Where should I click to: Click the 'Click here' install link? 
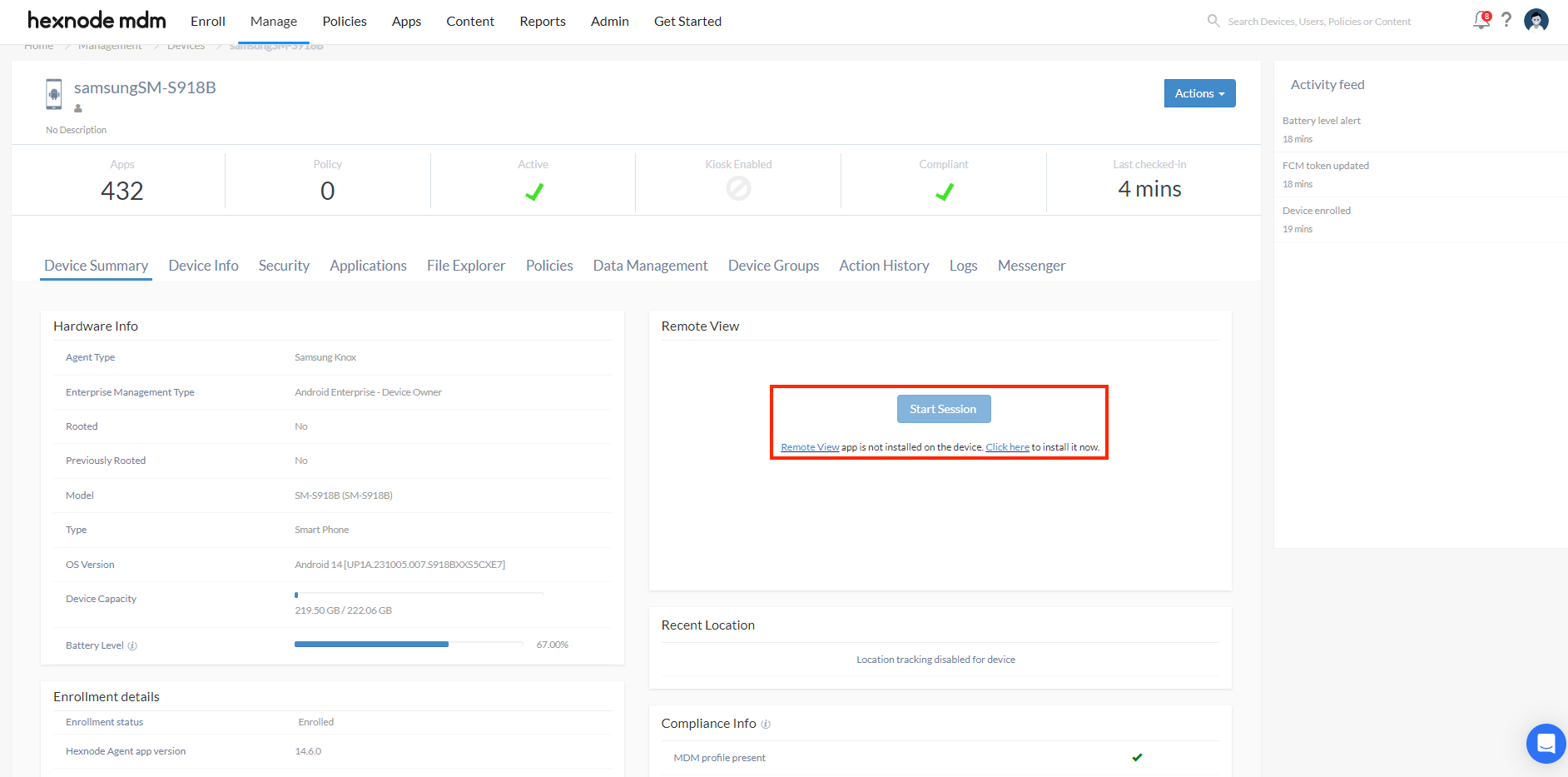pos(1008,447)
